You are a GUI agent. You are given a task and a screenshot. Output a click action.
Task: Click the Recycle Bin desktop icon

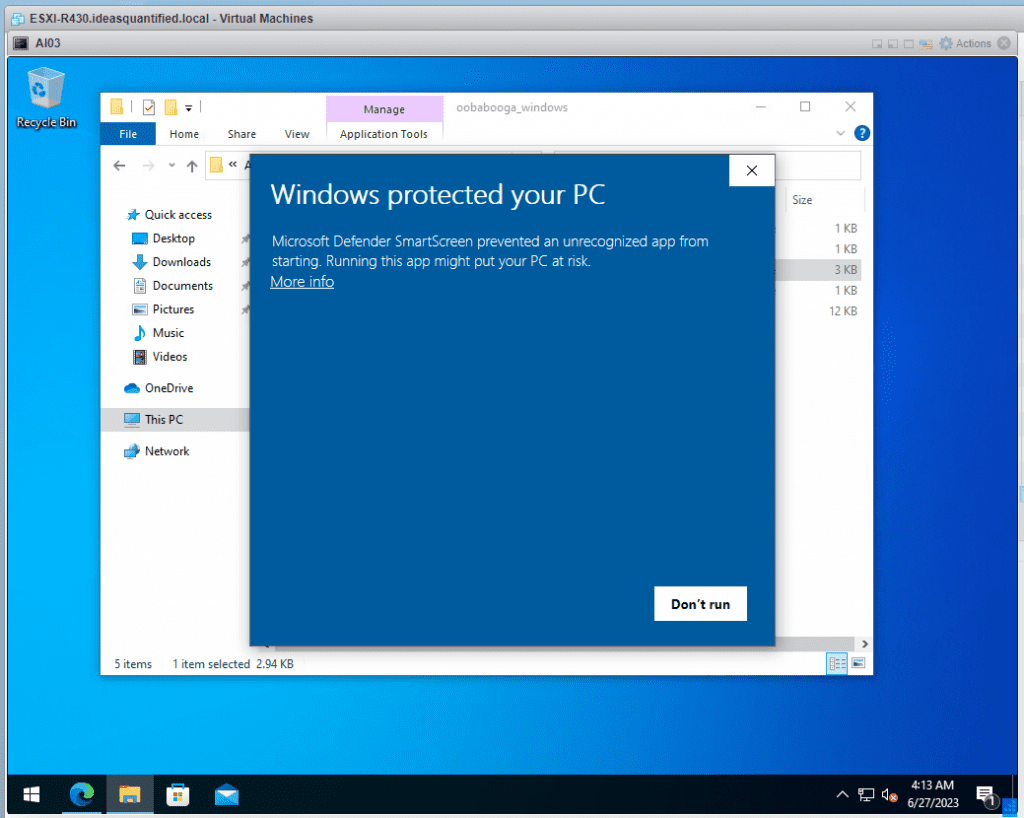click(x=46, y=98)
